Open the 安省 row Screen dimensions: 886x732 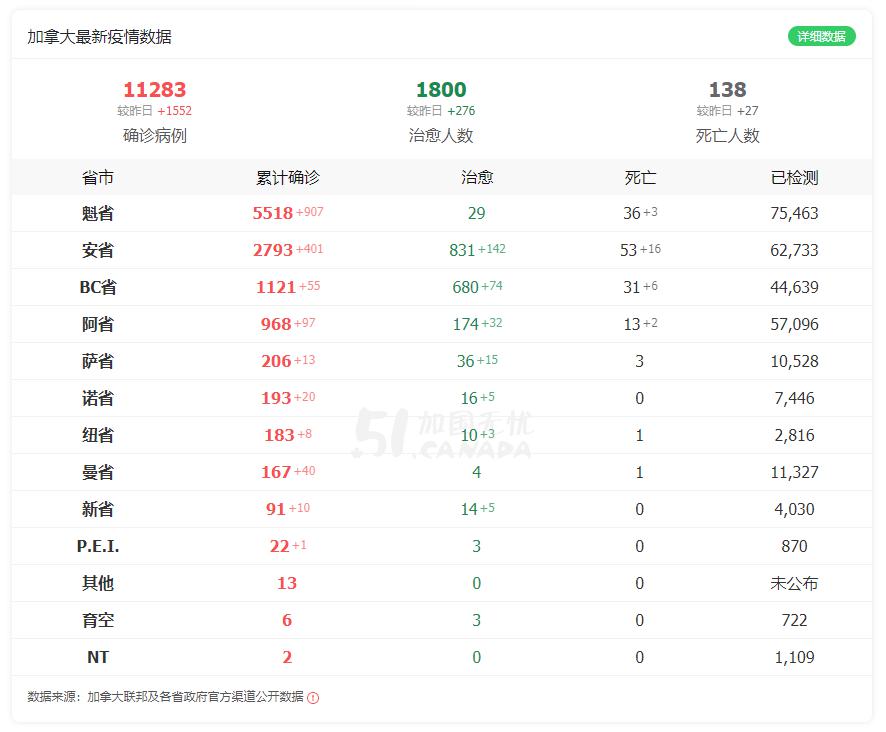(442, 250)
